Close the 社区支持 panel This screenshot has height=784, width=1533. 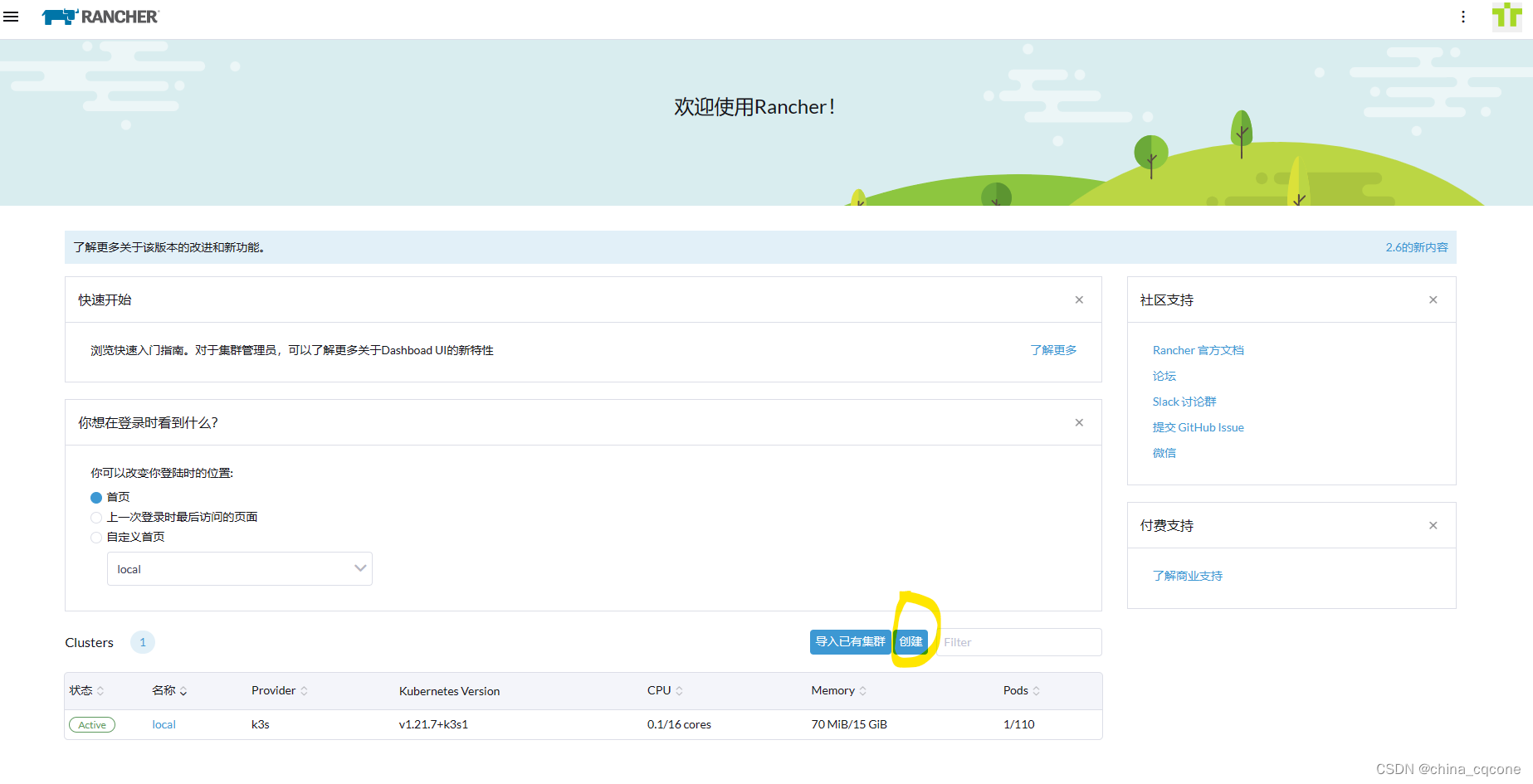pyautogui.click(x=1433, y=299)
